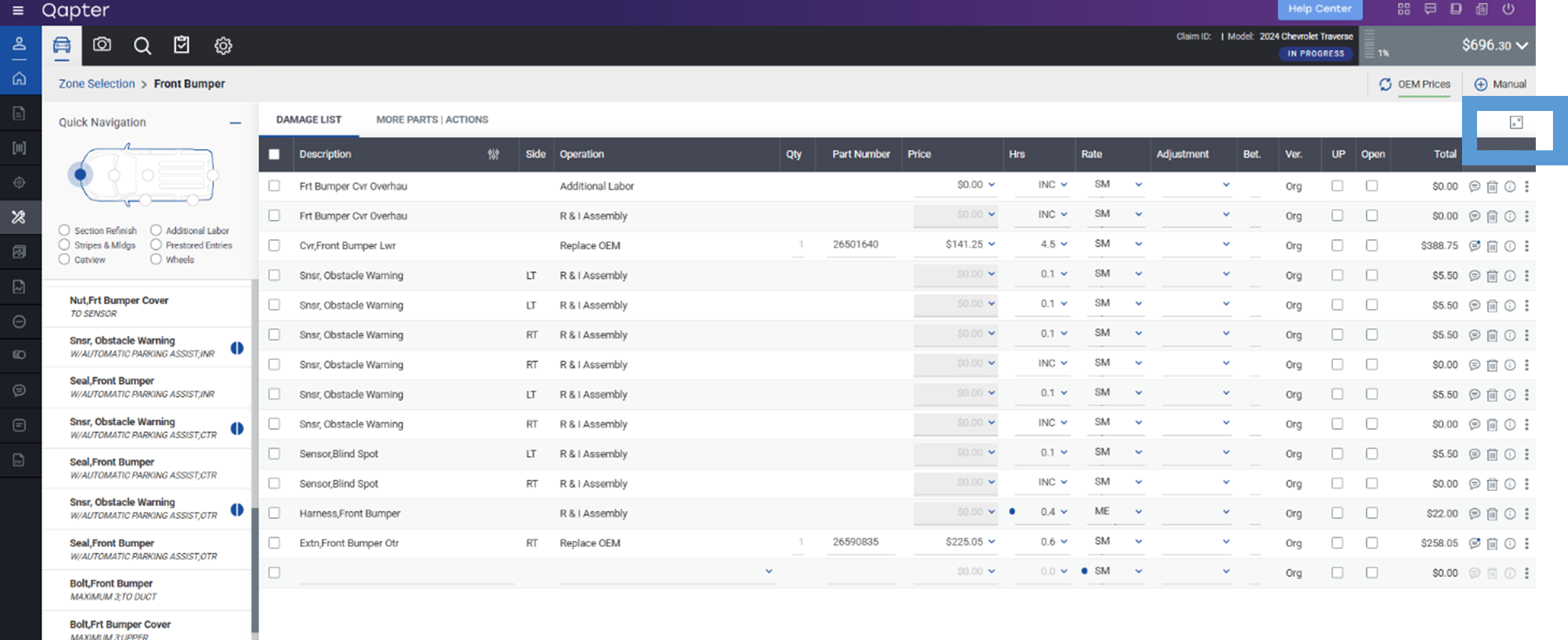
Task: Switch to More Parts | Actions tab
Action: 432,120
